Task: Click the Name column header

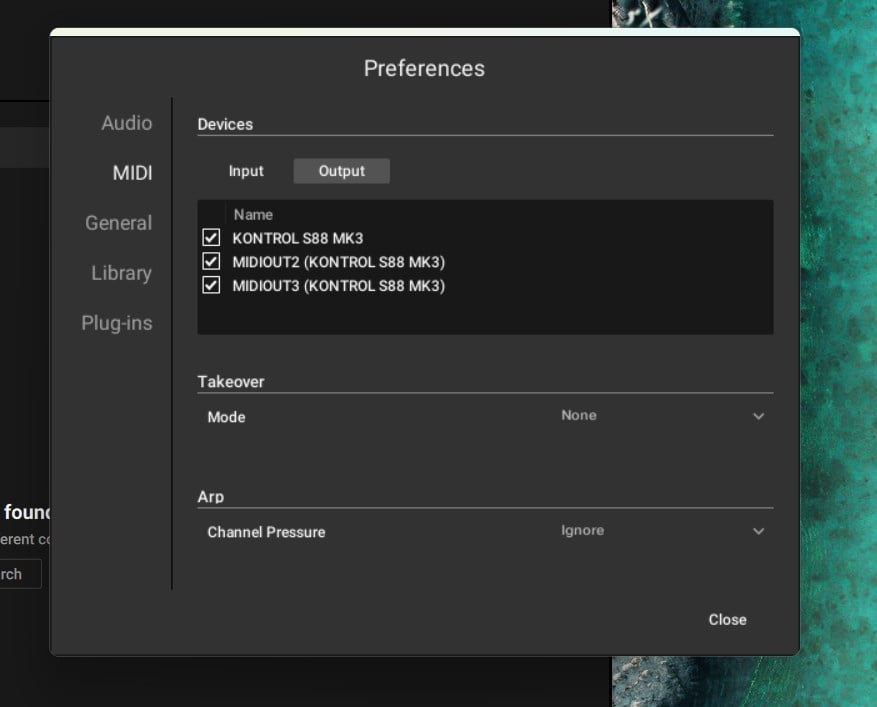Action: click(253, 215)
